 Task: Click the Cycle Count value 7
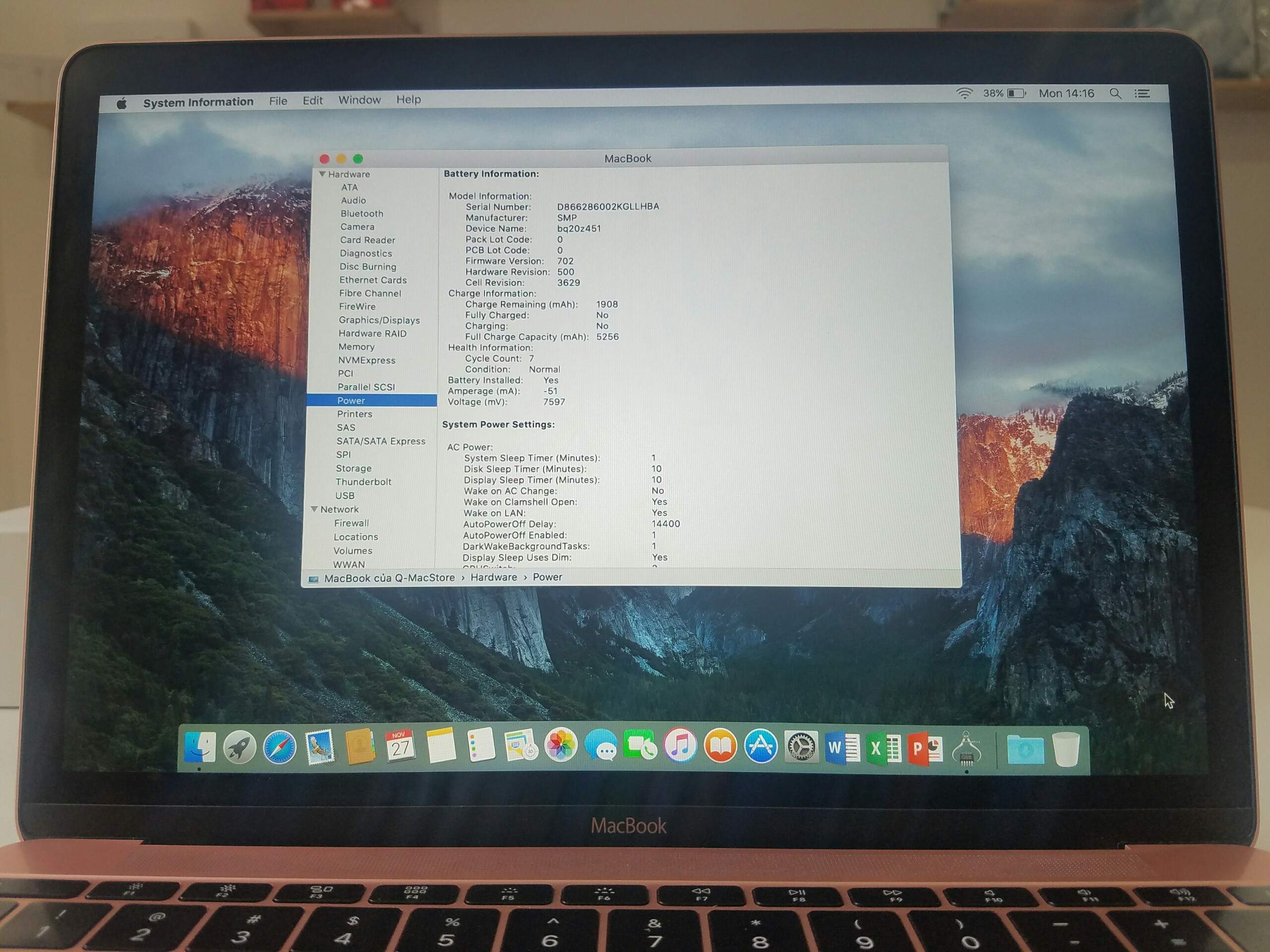tap(531, 358)
